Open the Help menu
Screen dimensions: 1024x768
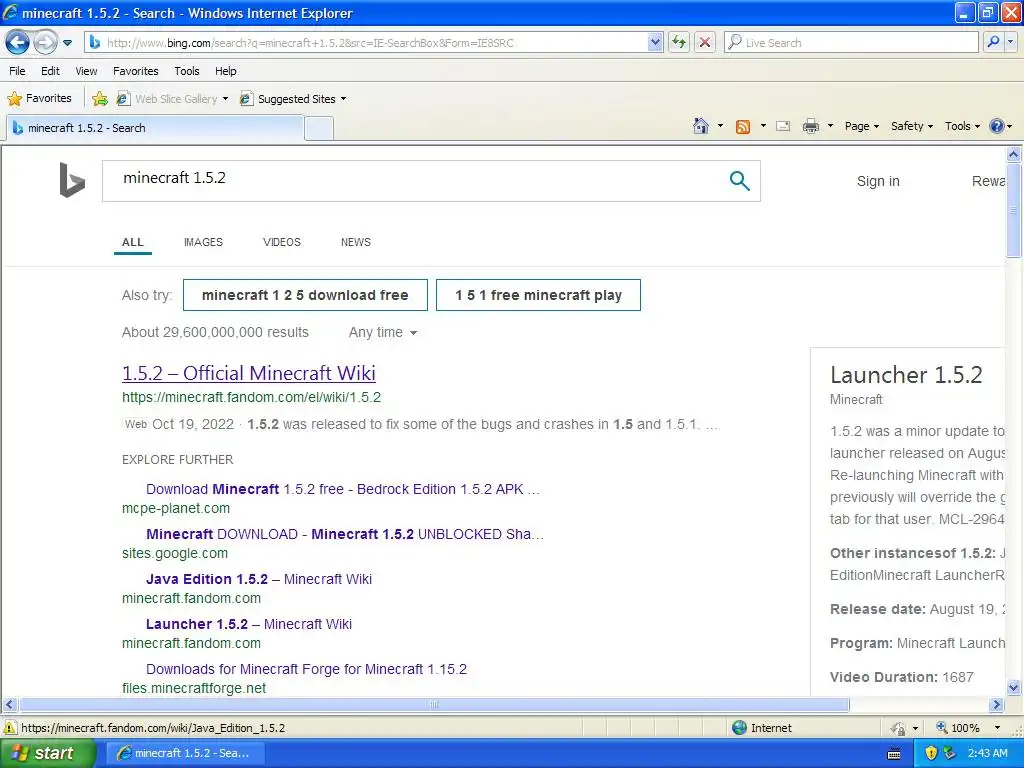click(225, 71)
